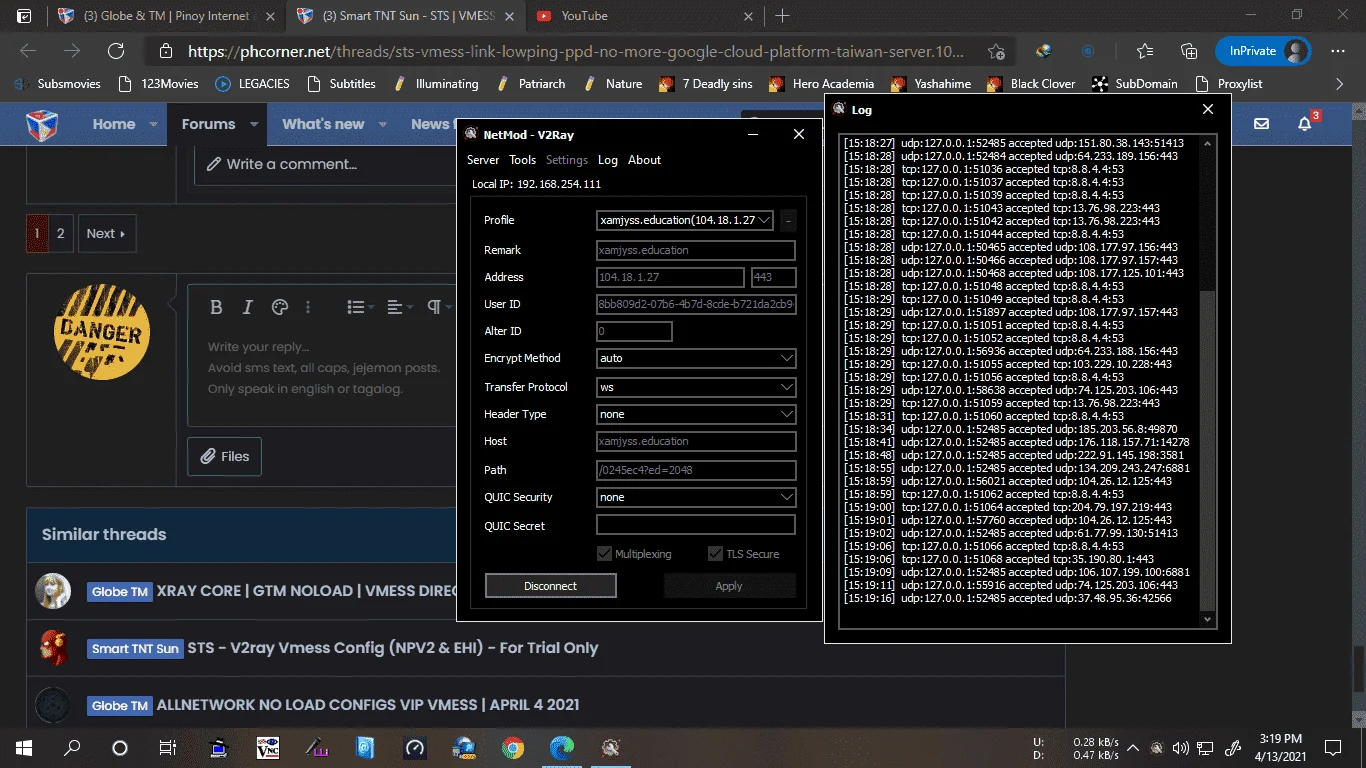Click the browser address bar URL

[x=577, y=51]
